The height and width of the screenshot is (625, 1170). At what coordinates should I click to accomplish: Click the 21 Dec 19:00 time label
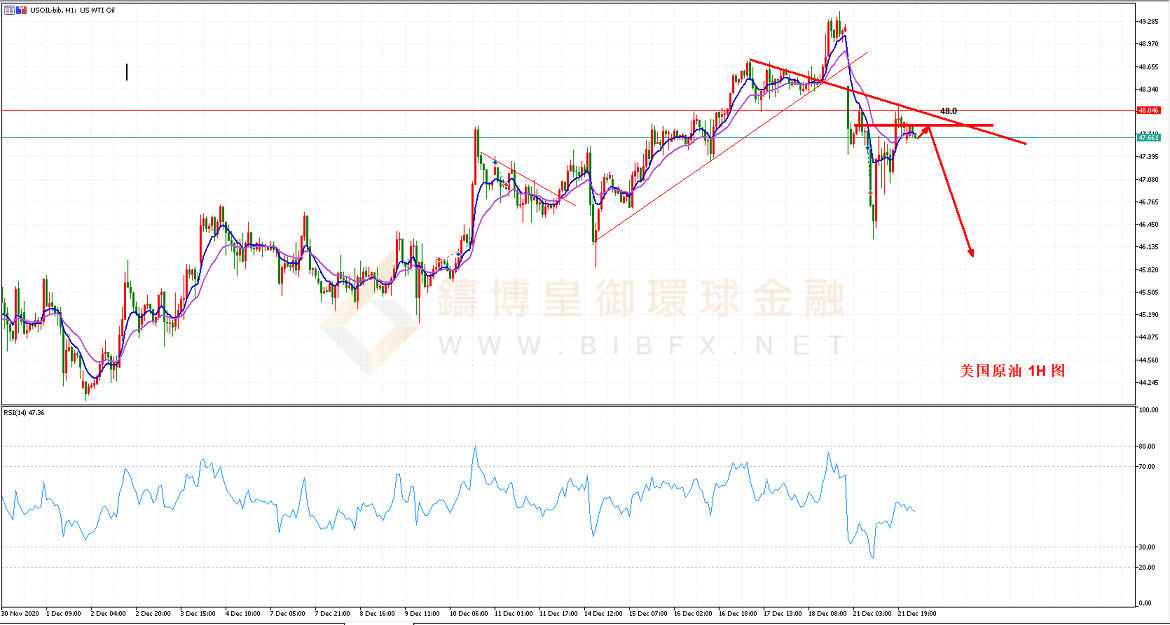[917, 611]
